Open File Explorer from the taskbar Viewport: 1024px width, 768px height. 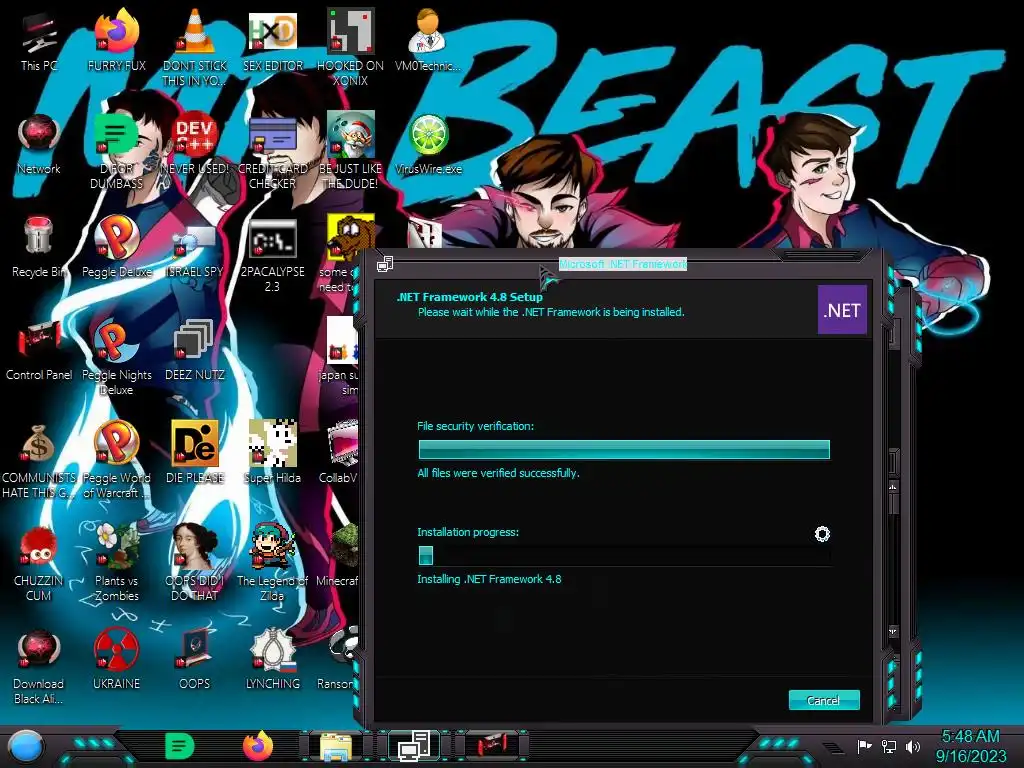pos(336,746)
